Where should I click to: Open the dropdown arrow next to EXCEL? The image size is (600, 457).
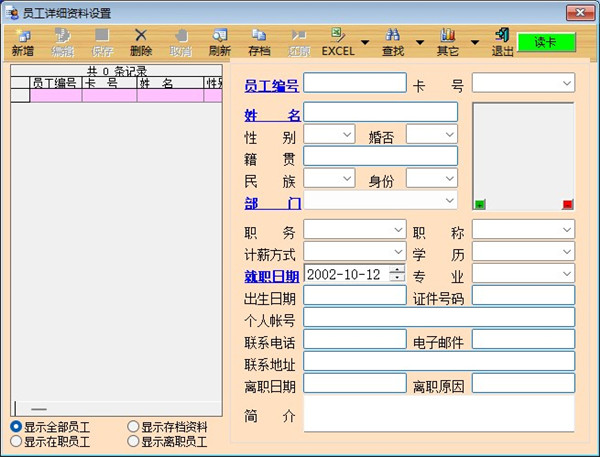pyautogui.click(x=365, y=42)
